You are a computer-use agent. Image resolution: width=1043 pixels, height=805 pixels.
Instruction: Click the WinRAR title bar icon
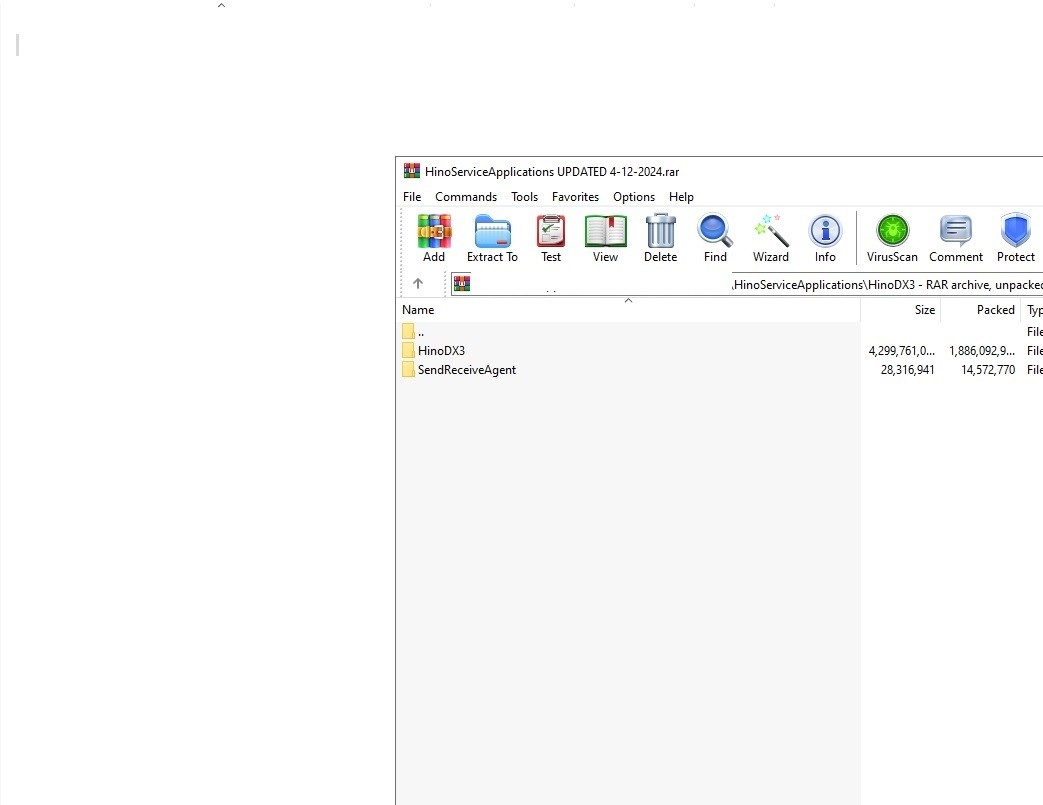tap(412, 171)
